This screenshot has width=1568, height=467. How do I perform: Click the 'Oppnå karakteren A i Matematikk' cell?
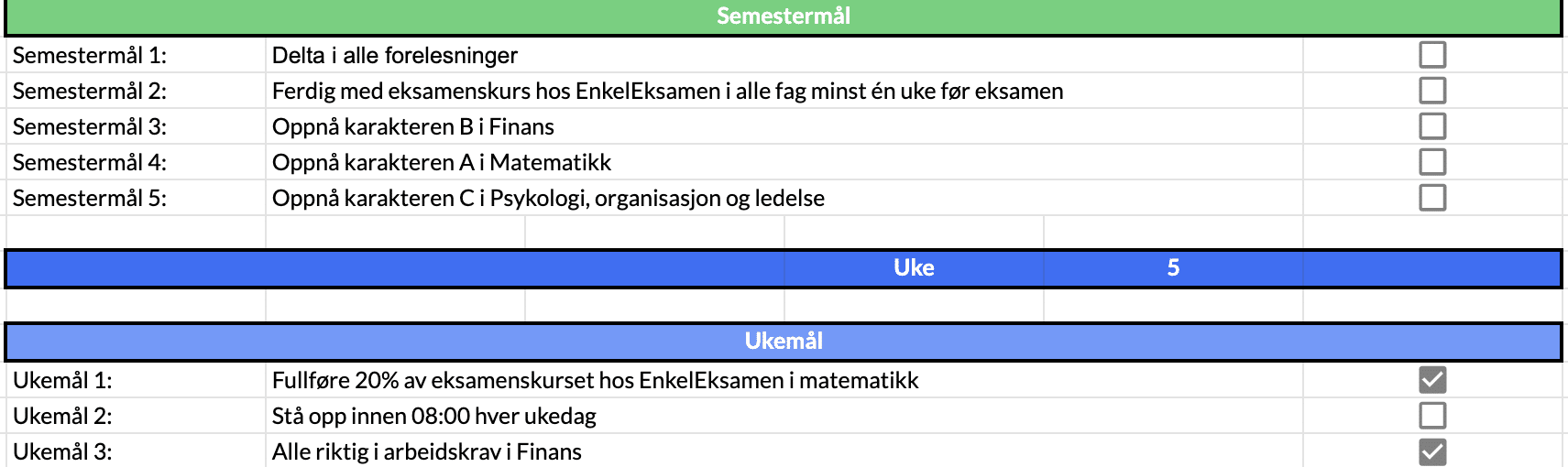tap(442, 163)
